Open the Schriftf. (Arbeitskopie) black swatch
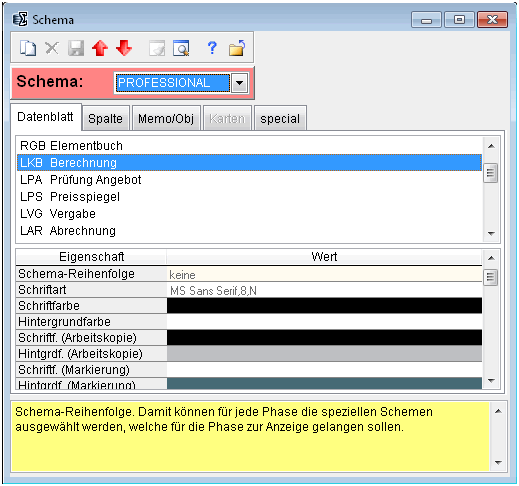519x486 pixels. tap(324, 338)
